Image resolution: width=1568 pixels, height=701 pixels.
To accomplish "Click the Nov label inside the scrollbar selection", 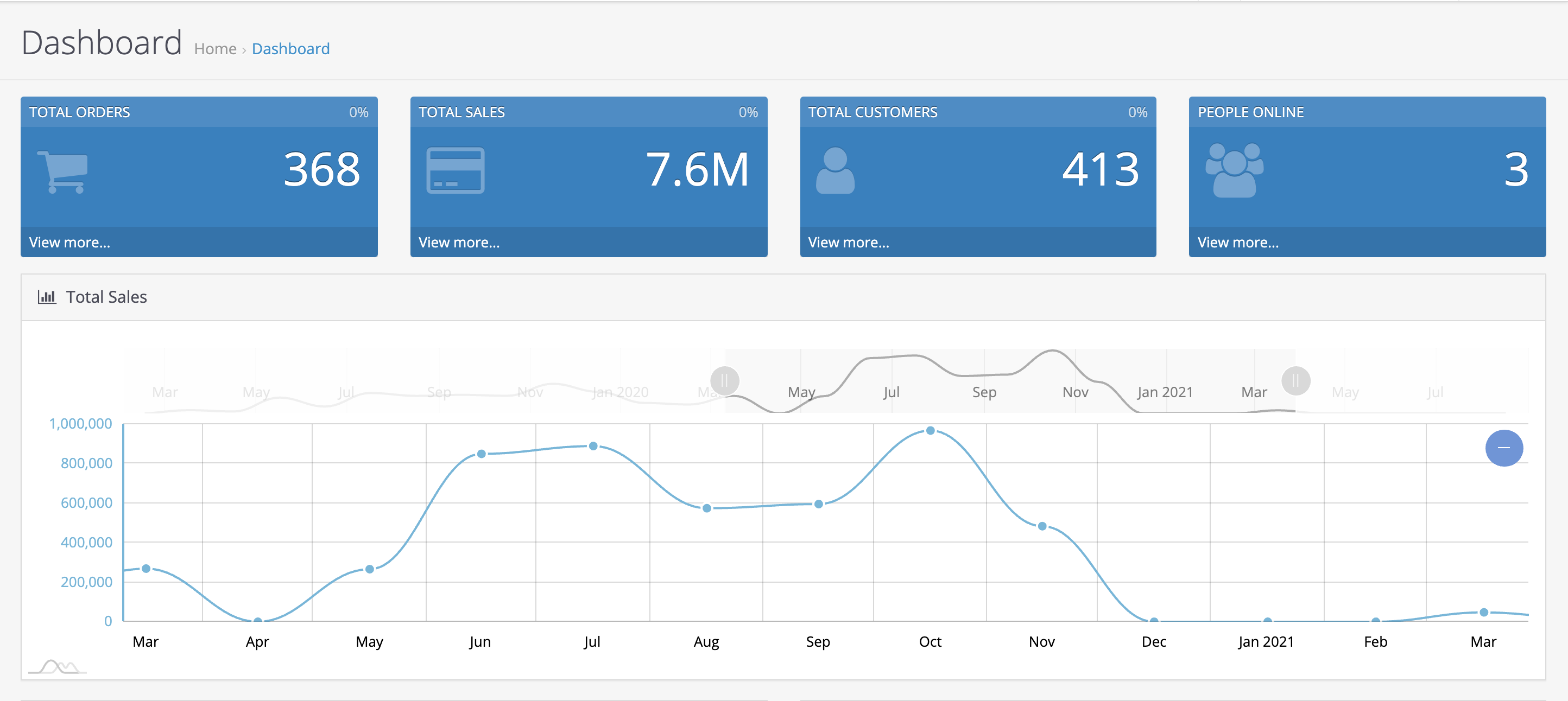I will (1076, 392).
